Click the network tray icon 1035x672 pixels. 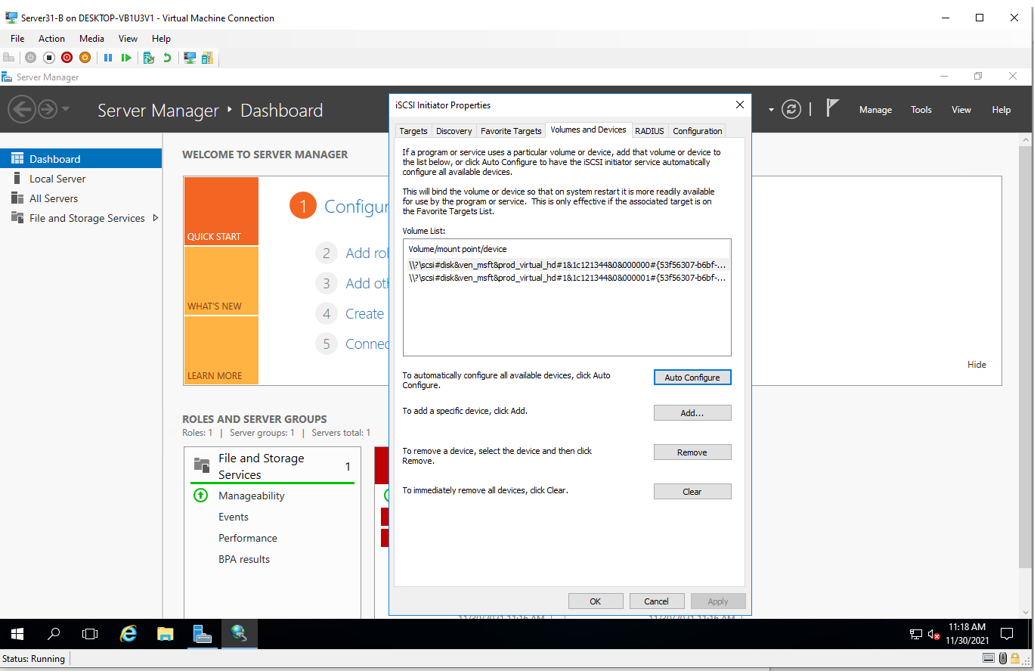916,634
